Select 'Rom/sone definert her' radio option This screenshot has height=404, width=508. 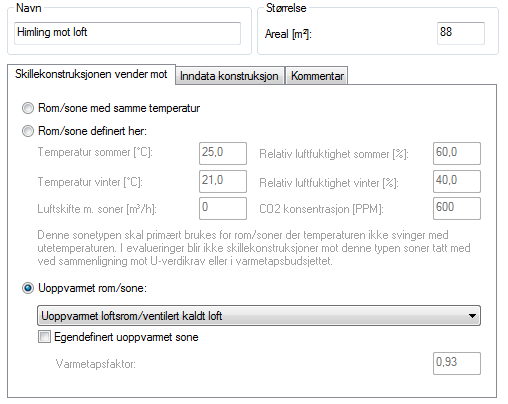pyautogui.click(x=28, y=131)
